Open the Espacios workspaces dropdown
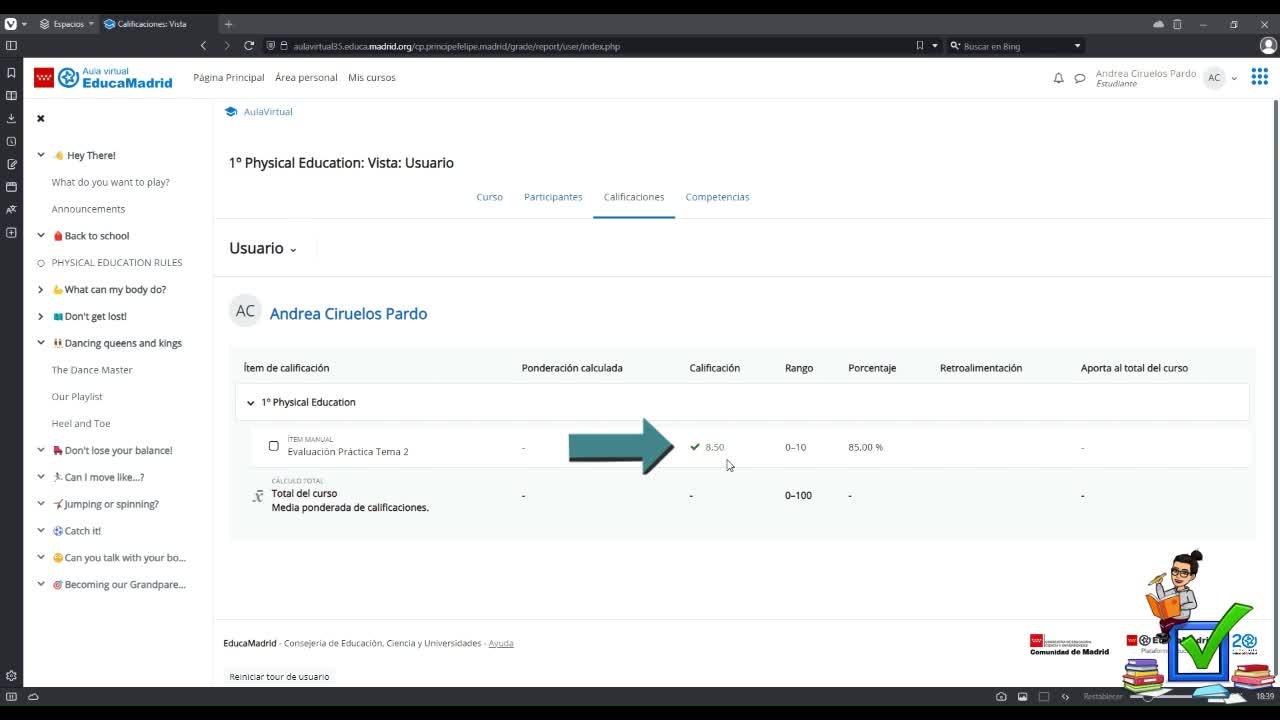 67,24
